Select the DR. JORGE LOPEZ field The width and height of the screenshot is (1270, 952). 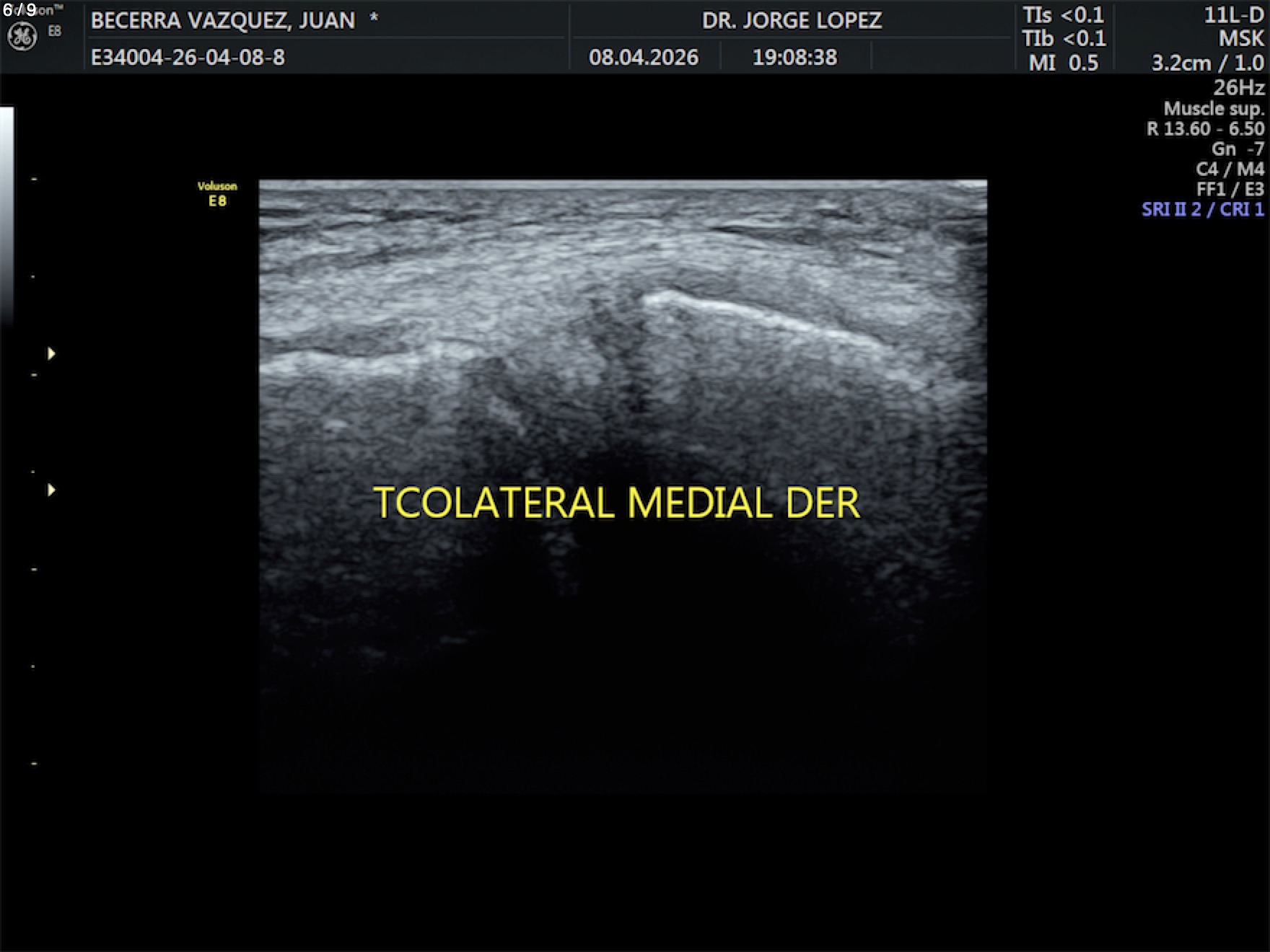point(792,21)
